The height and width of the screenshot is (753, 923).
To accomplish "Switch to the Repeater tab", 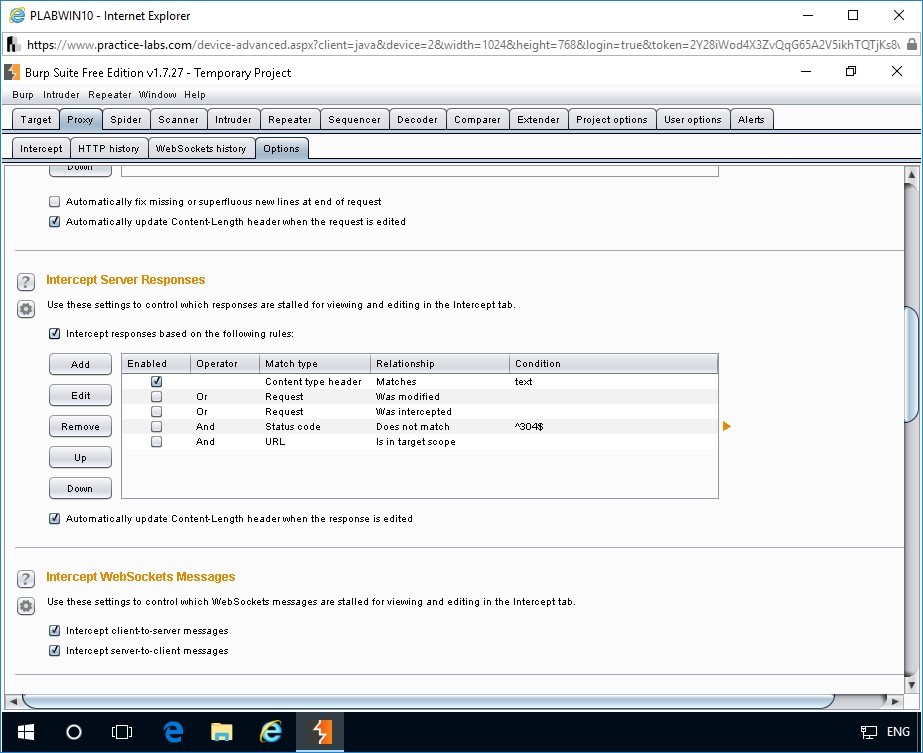I will 290,120.
